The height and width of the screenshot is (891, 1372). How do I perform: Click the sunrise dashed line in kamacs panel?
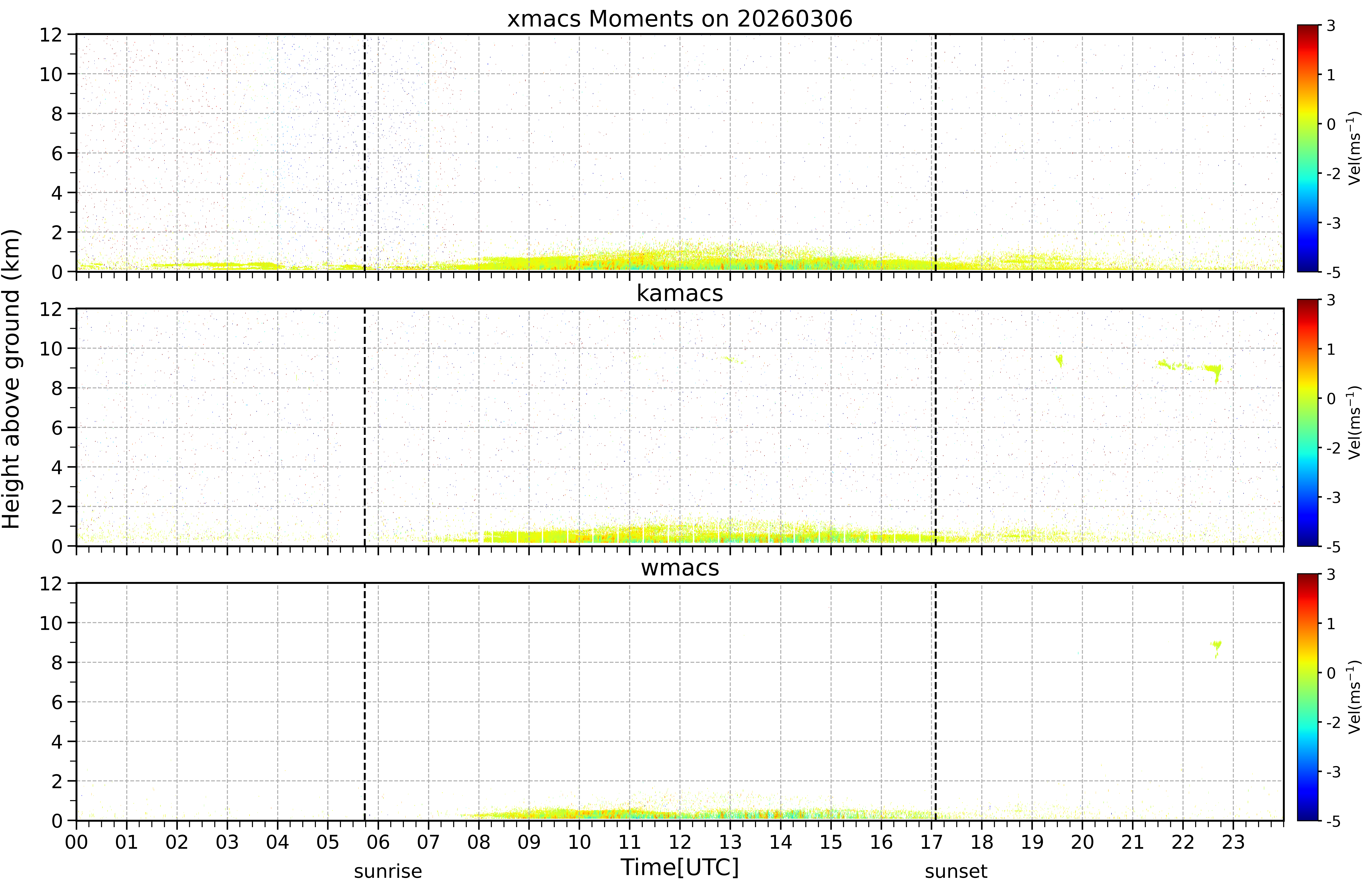point(365,427)
